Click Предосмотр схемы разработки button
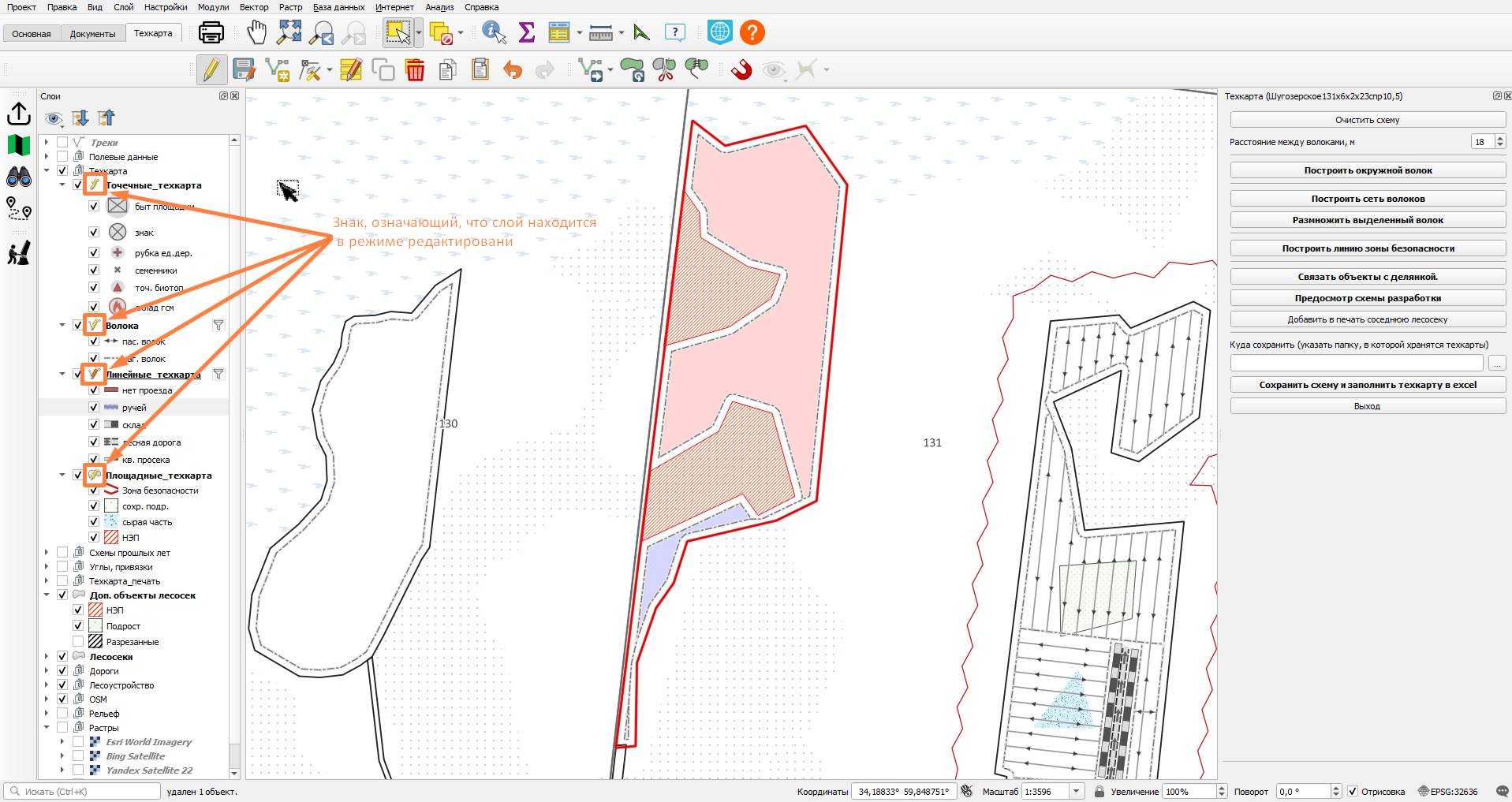 1368,298
